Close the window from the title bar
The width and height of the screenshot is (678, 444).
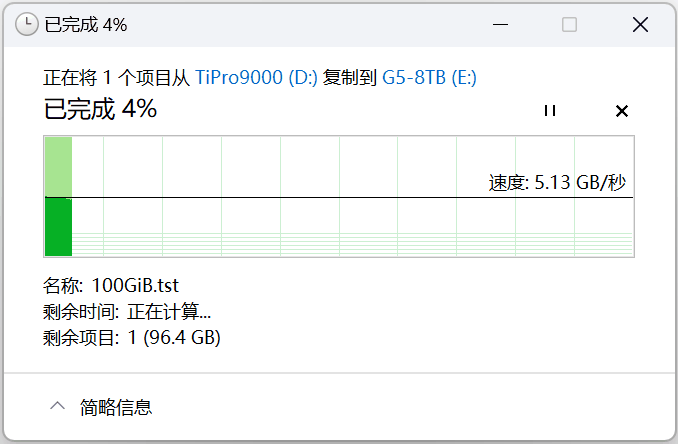pos(640,25)
